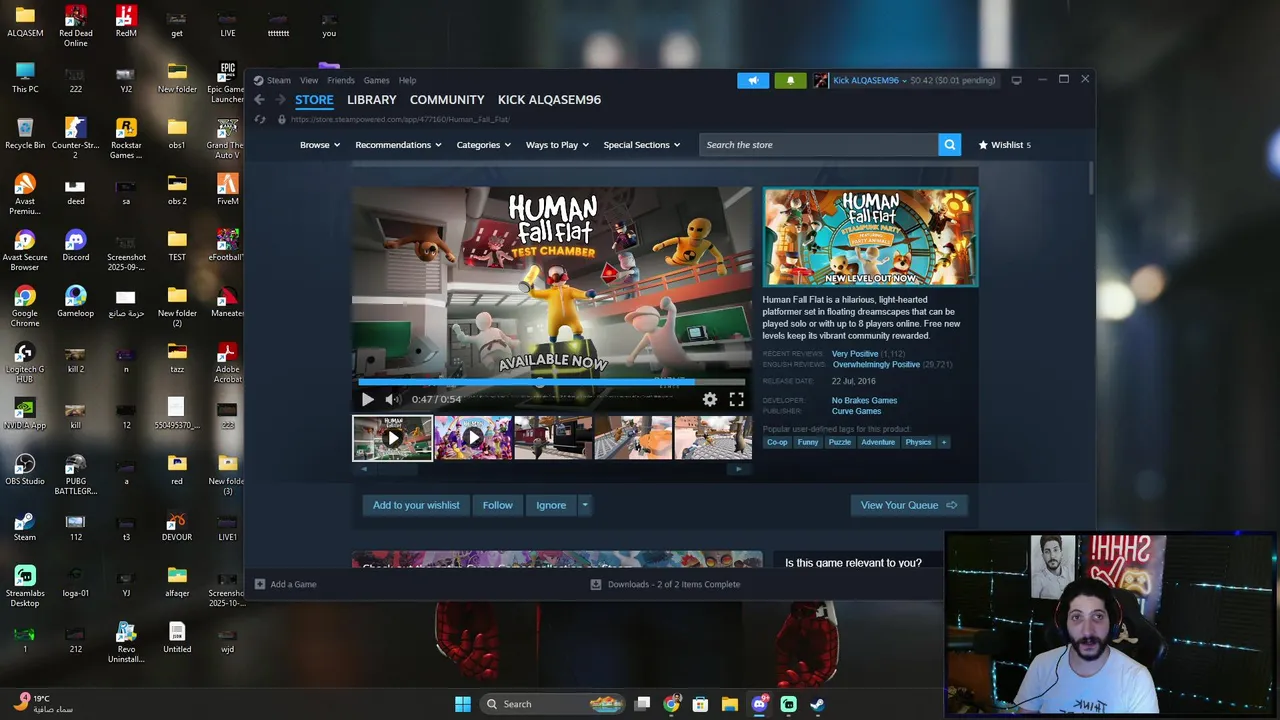Click the store search magnifier button
Image resolution: width=1280 pixels, height=720 pixels.
(949, 145)
